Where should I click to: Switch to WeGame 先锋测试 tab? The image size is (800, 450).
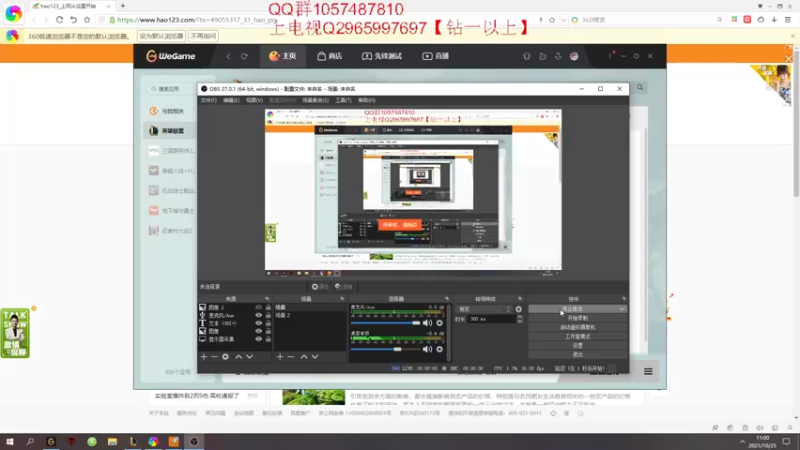[382, 56]
